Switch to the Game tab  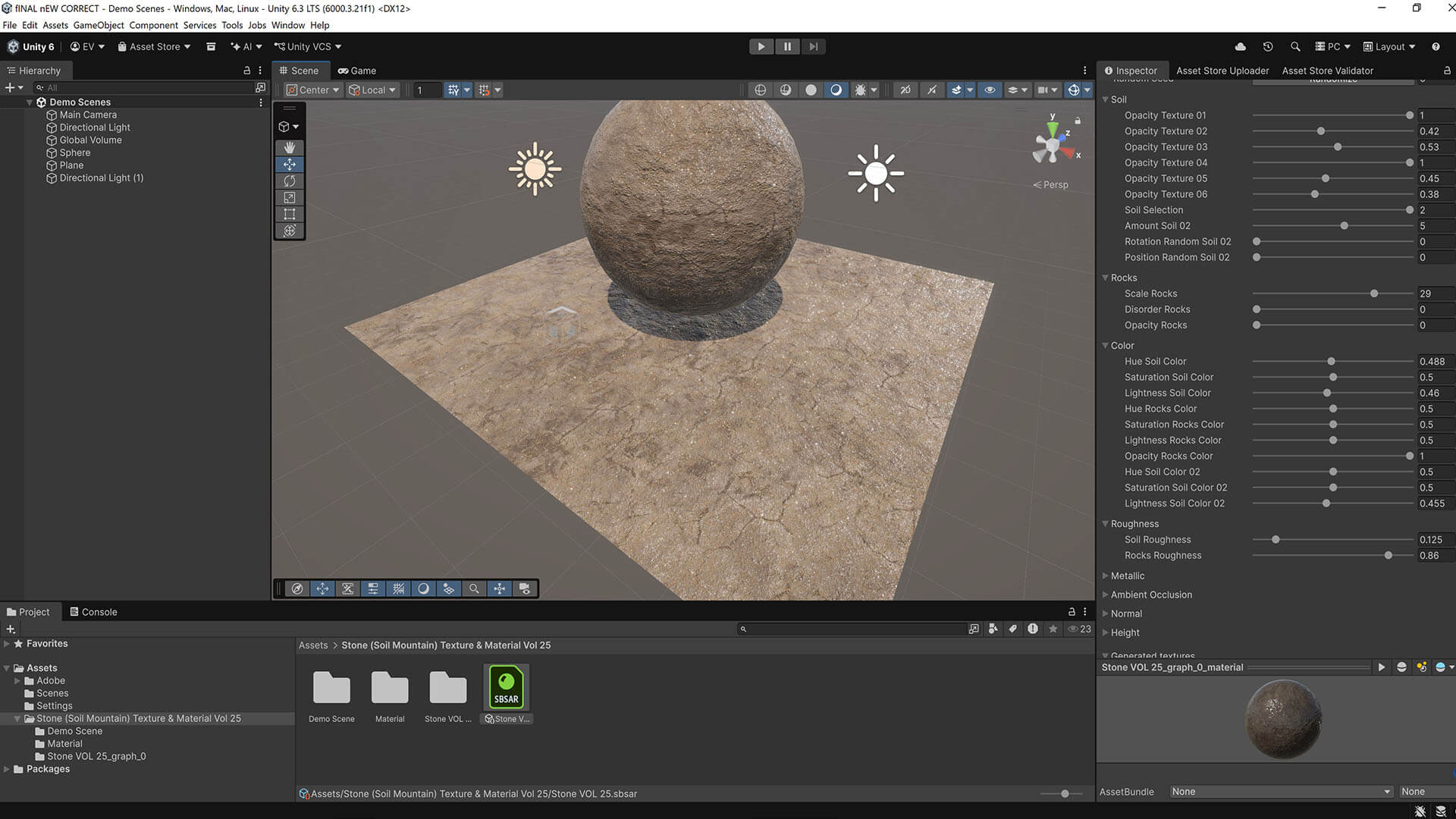tap(357, 71)
